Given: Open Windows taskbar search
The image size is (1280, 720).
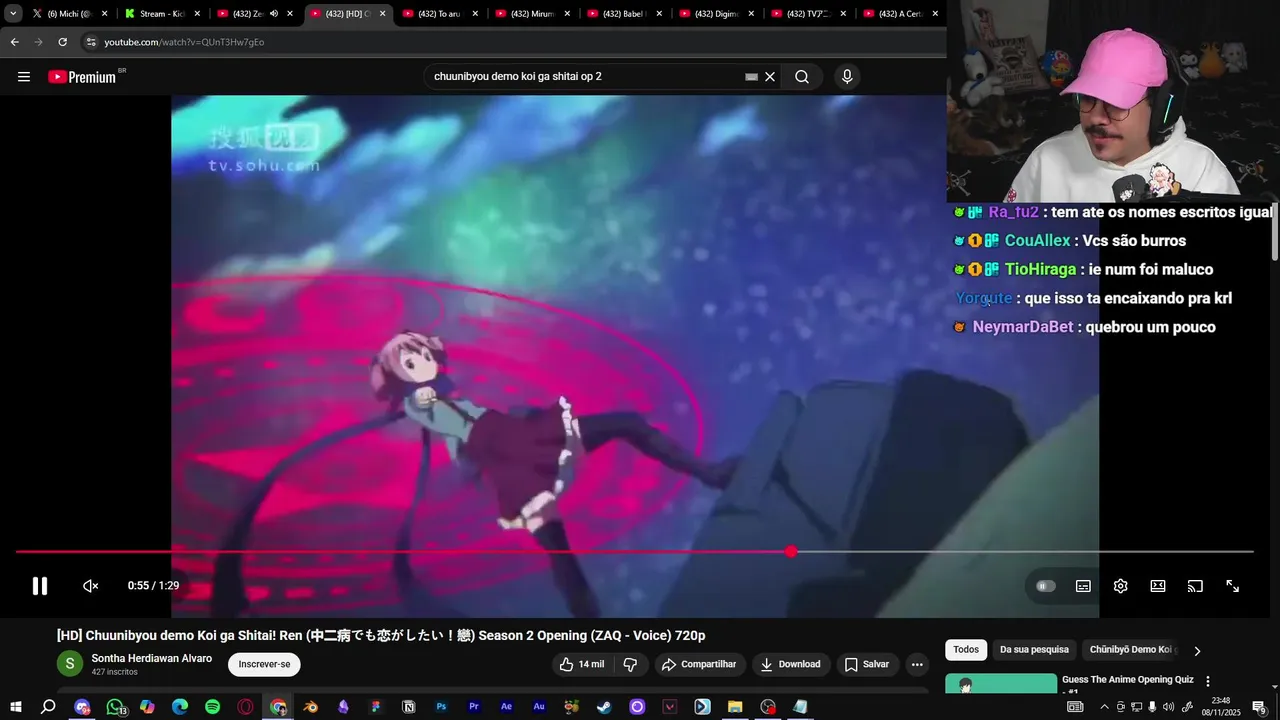Looking at the screenshot, I should coord(48,707).
